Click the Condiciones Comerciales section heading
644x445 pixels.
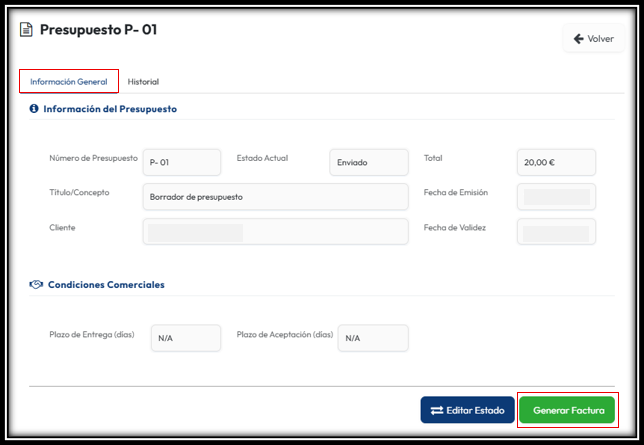106,285
